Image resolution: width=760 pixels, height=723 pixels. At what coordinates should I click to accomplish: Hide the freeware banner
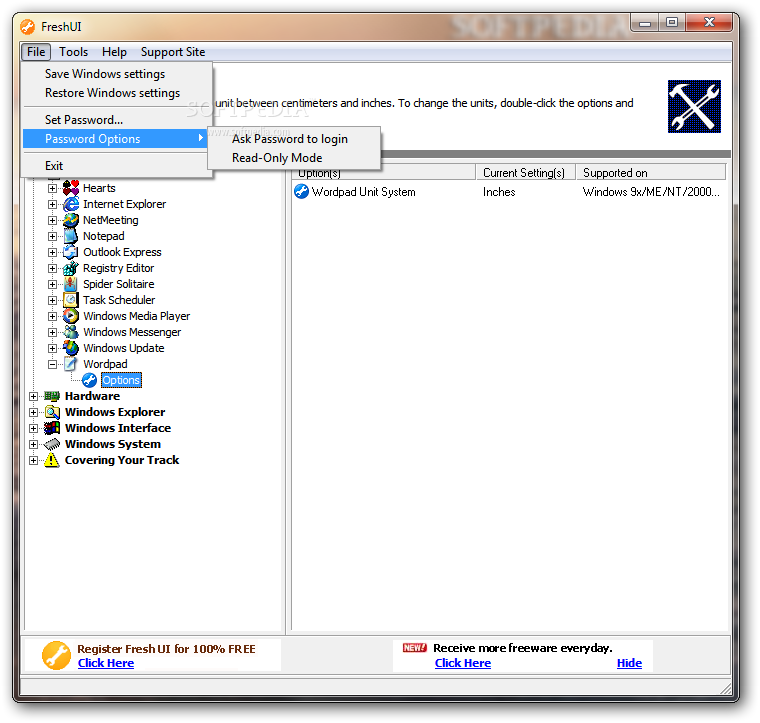pyautogui.click(x=629, y=663)
